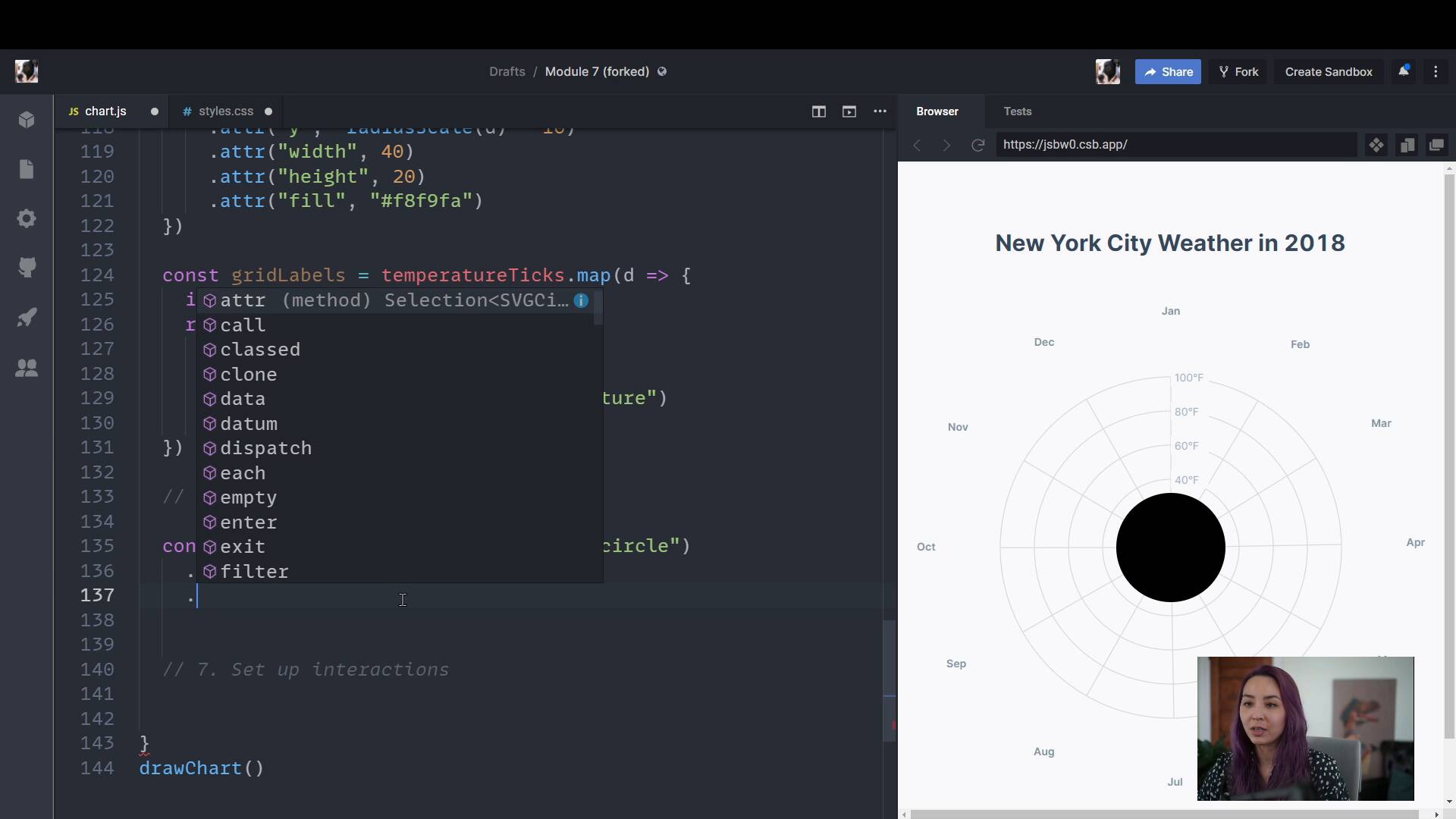Select the filter autocomplete suggestion
This screenshot has height=819, width=1456.
254,572
